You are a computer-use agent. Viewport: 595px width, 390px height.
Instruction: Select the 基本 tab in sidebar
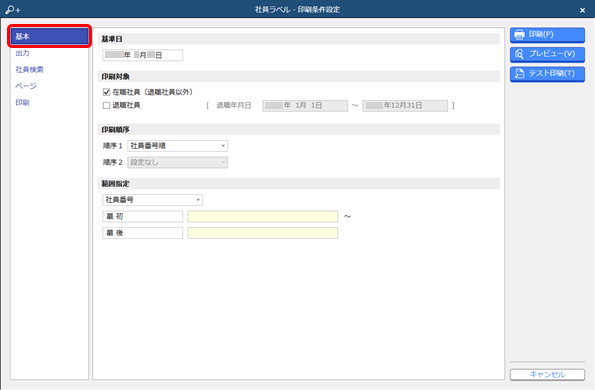pyautogui.click(x=49, y=36)
